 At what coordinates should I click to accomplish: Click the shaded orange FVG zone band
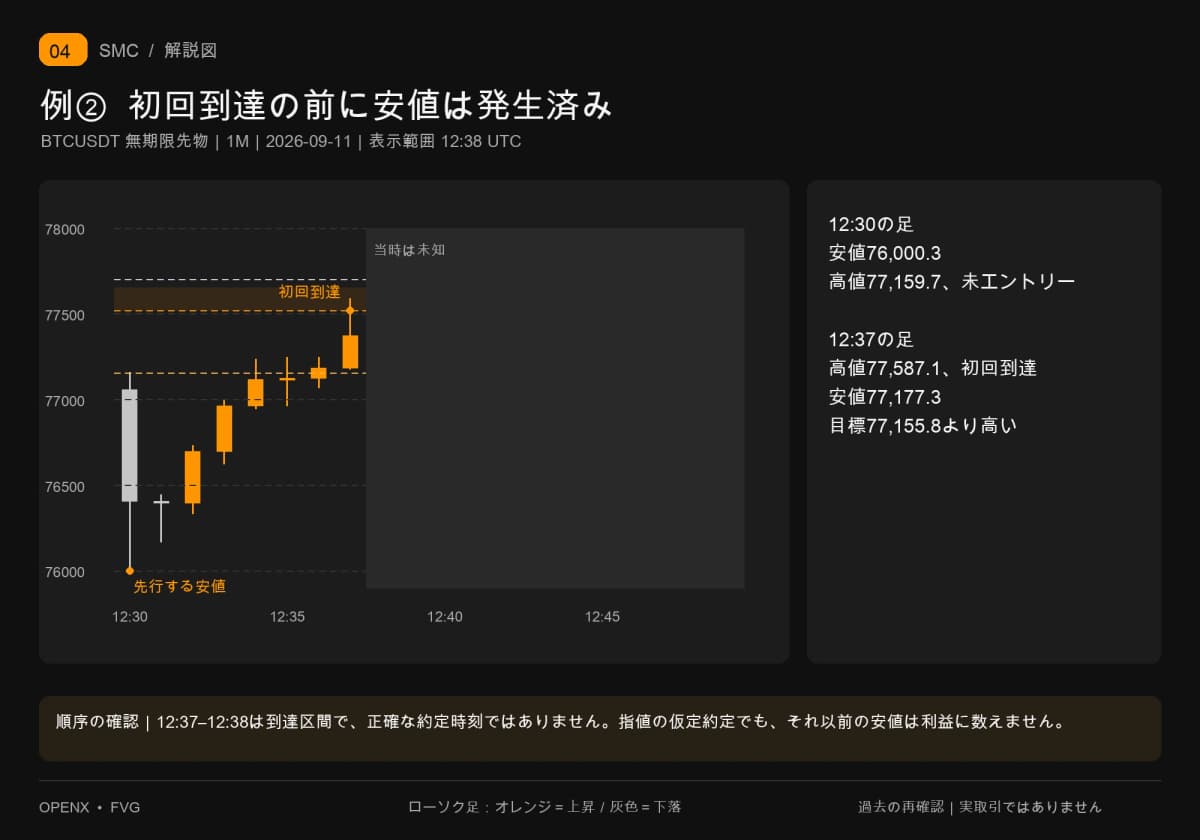click(x=240, y=299)
